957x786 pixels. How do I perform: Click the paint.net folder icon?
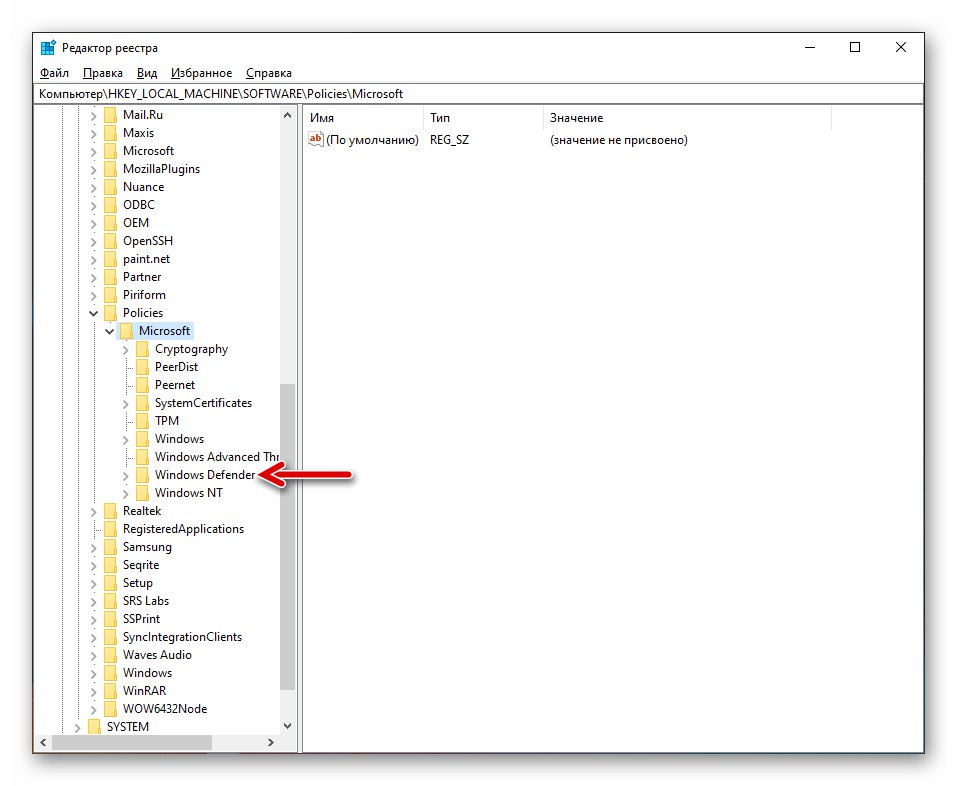coord(110,259)
